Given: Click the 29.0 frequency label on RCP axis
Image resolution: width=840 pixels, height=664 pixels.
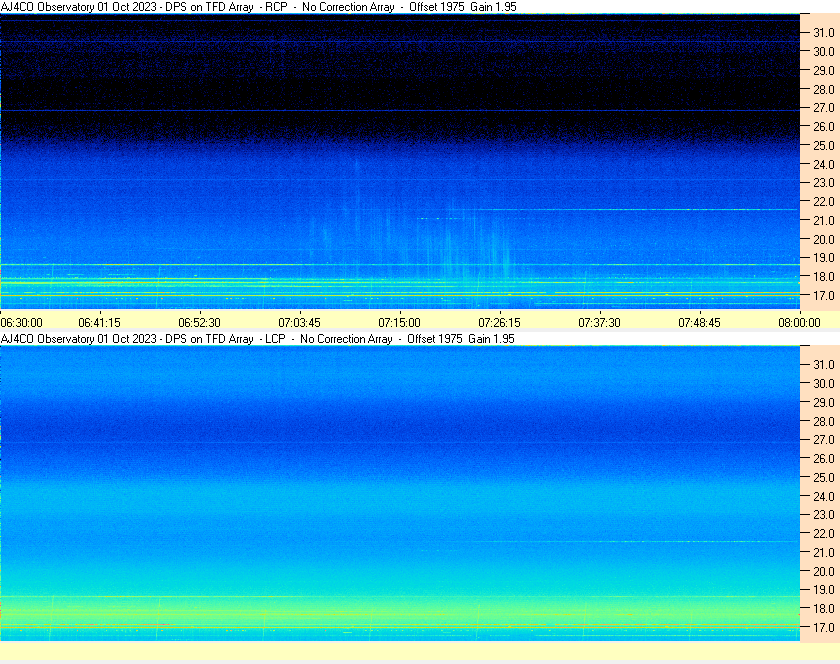Looking at the screenshot, I should pos(824,70).
